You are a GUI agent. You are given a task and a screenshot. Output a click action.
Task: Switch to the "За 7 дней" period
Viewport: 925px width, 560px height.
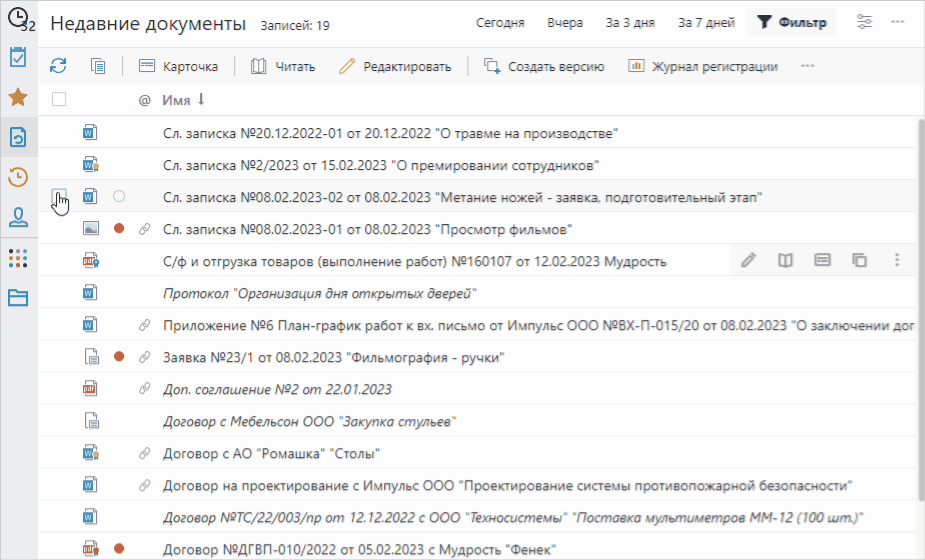pos(706,22)
